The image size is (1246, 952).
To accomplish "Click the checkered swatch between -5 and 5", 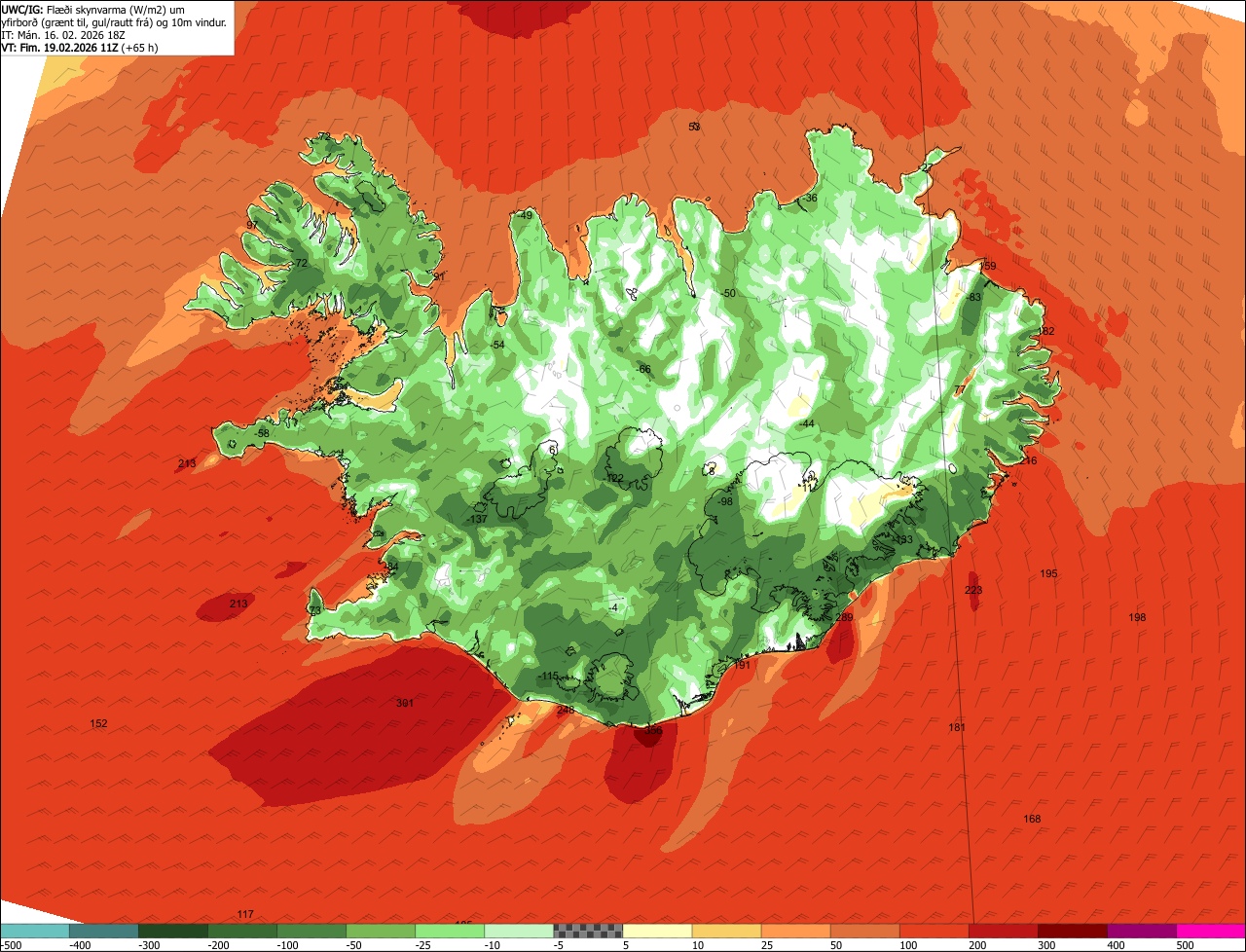I will [x=589, y=931].
